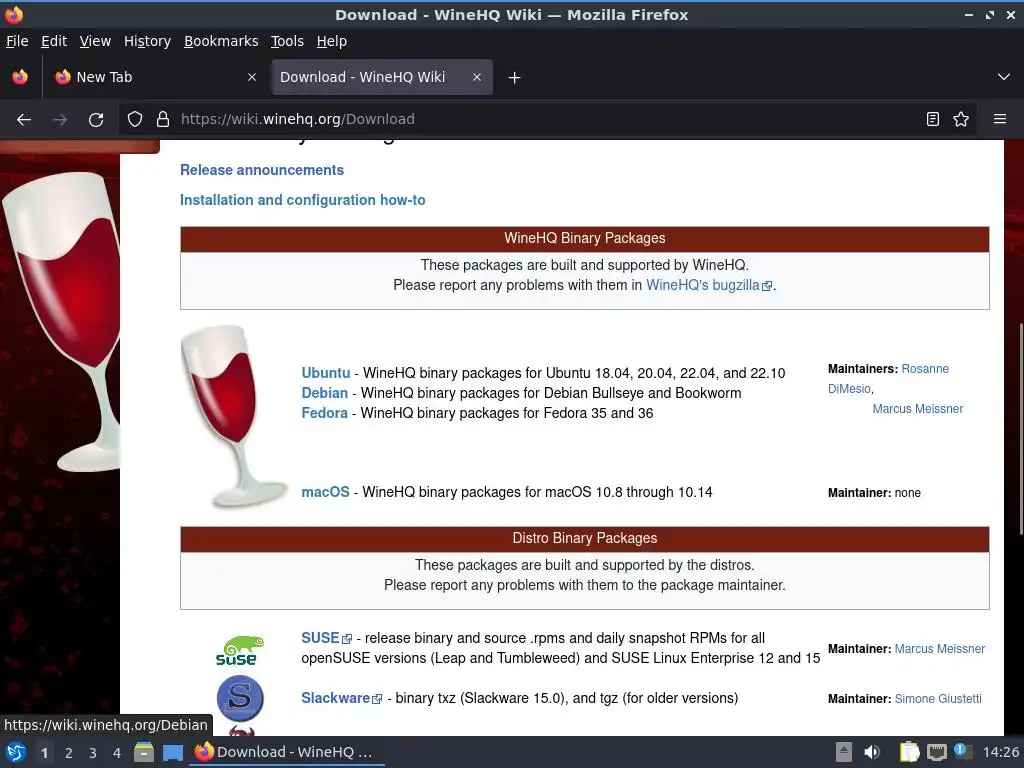This screenshot has height=768, width=1024.
Task: Open Marcus Meissner link in SUSE row
Action: [x=940, y=649]
